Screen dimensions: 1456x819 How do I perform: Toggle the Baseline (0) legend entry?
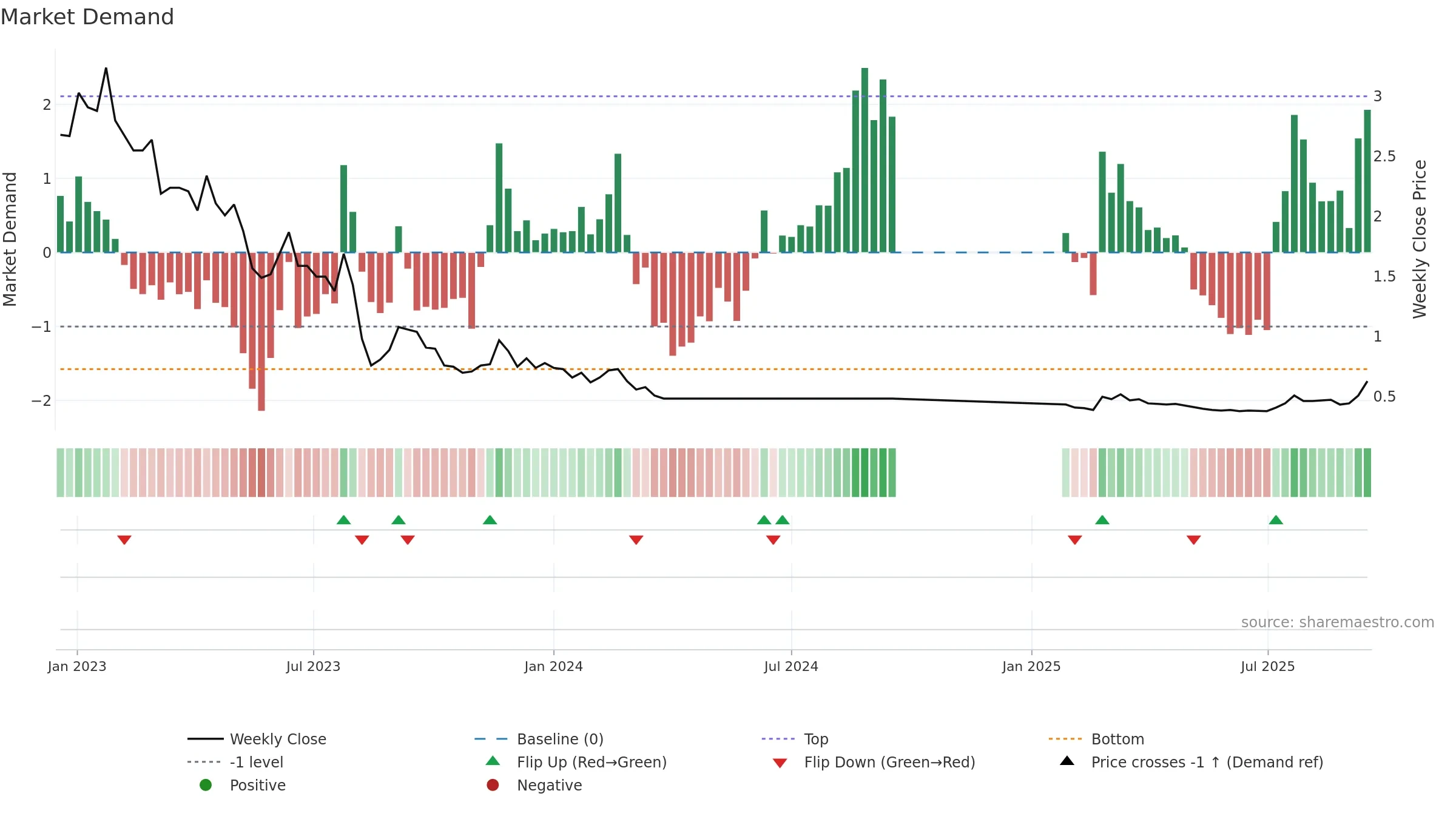coord(539,739)
